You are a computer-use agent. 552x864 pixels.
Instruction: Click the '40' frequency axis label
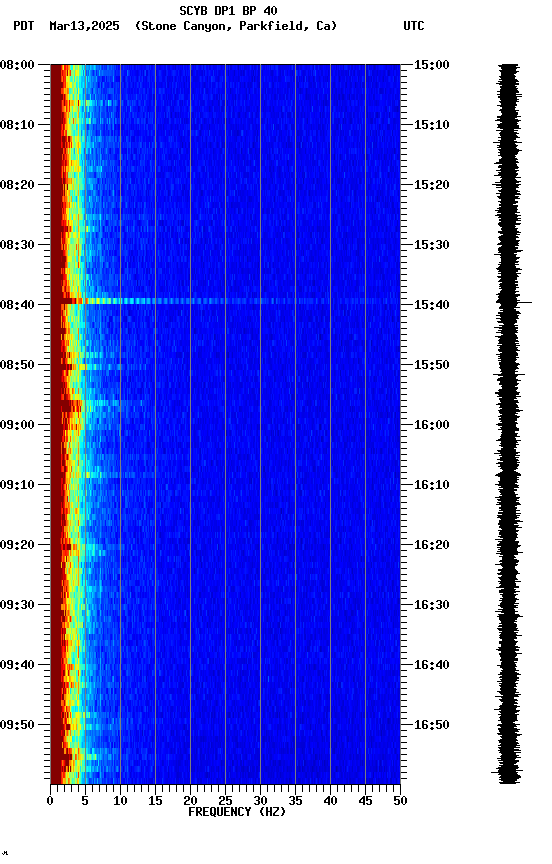tap(330, 802)
